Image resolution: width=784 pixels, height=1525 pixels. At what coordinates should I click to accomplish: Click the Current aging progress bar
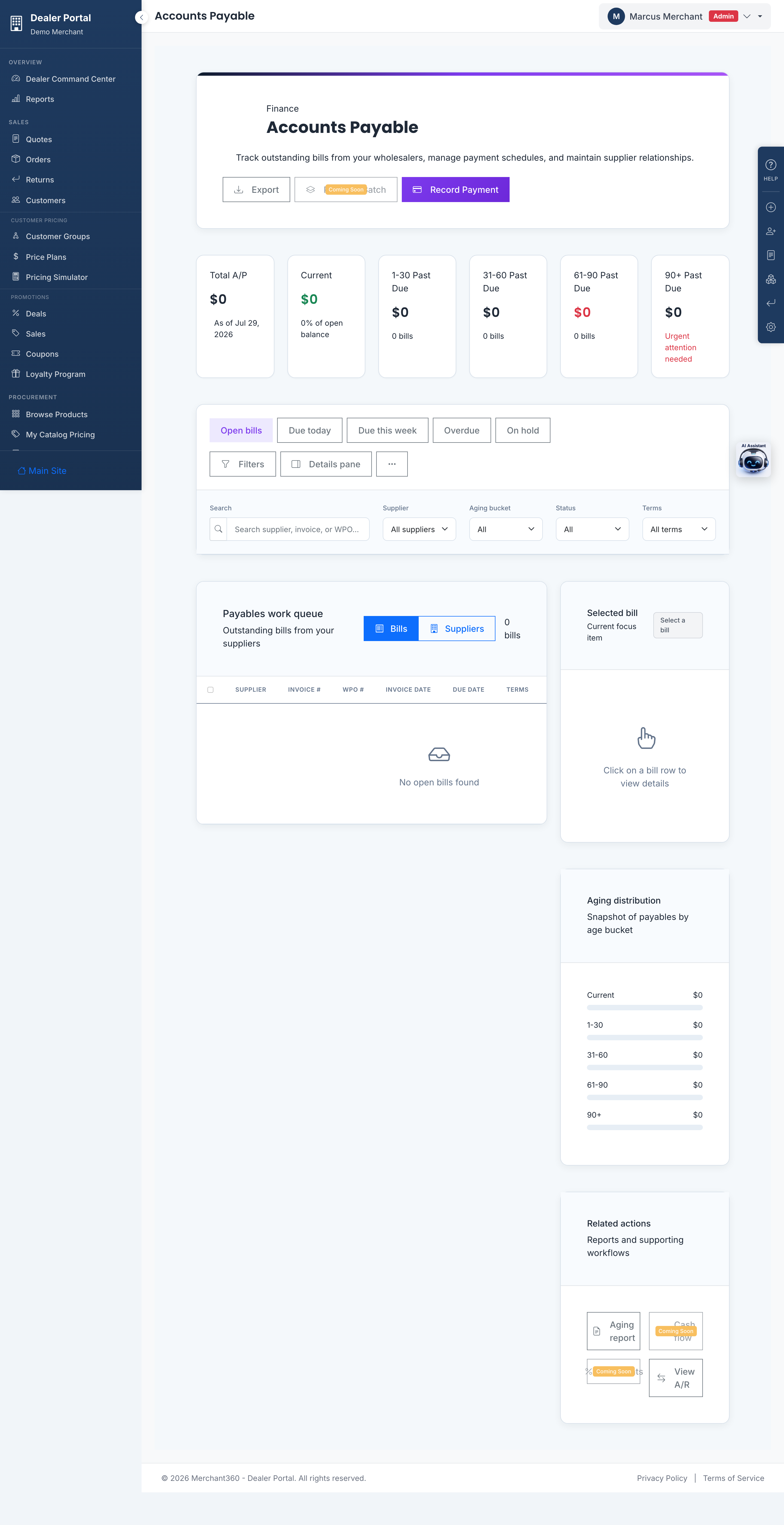click(644, 1008)
